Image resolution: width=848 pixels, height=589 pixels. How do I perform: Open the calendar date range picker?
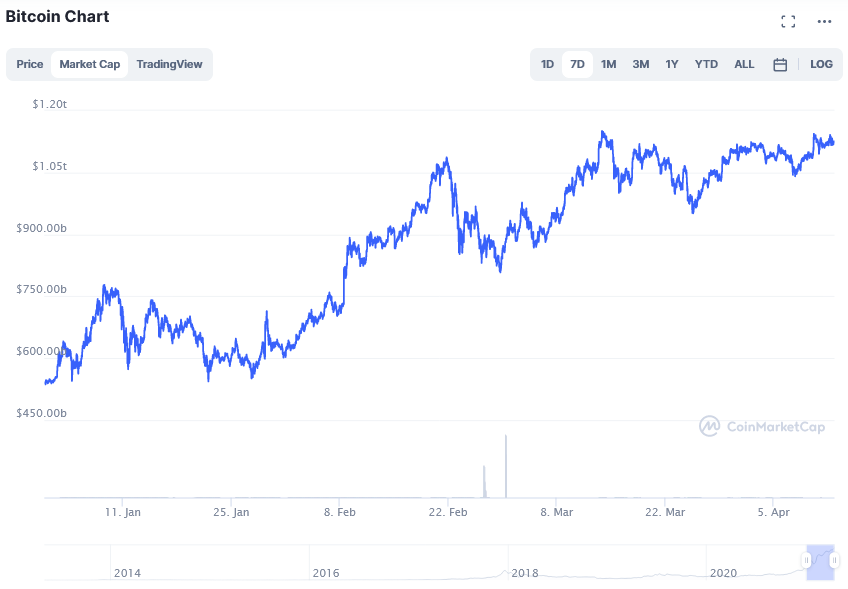point(780,65)
